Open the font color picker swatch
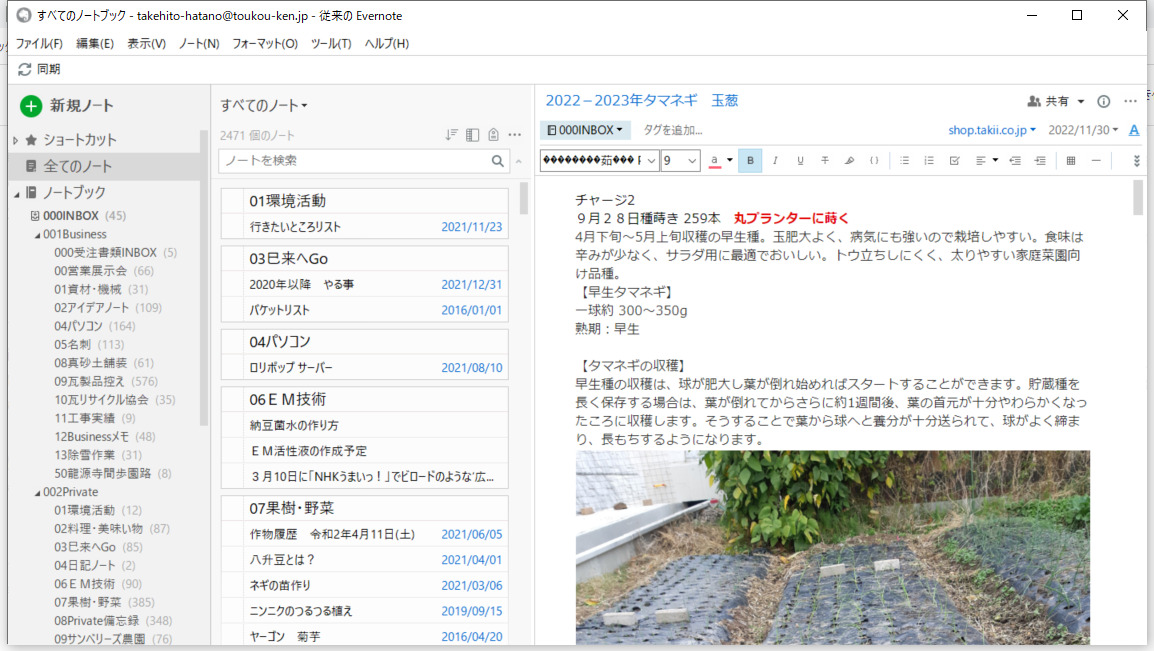 coord(715,160)
